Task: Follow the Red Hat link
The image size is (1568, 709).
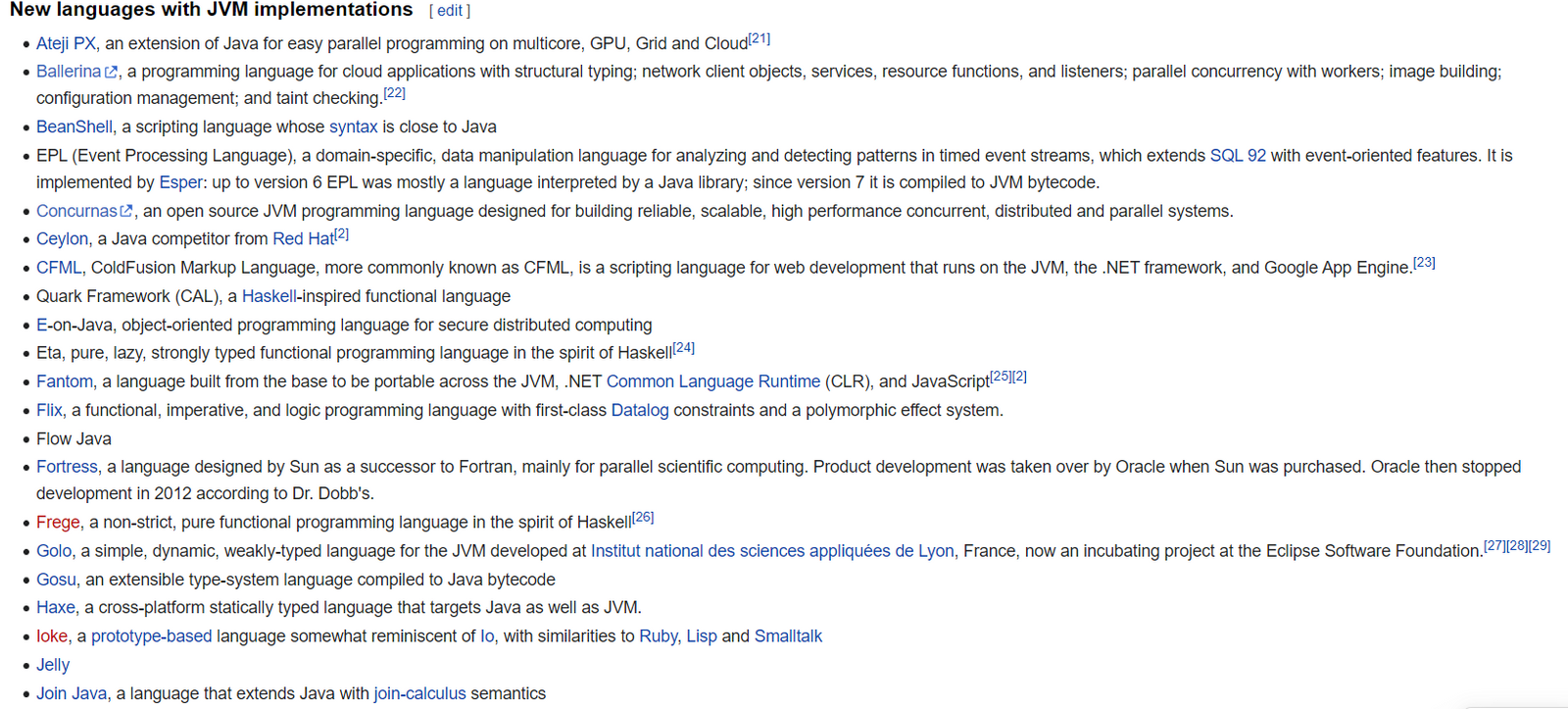Action: tap(303, 239)
